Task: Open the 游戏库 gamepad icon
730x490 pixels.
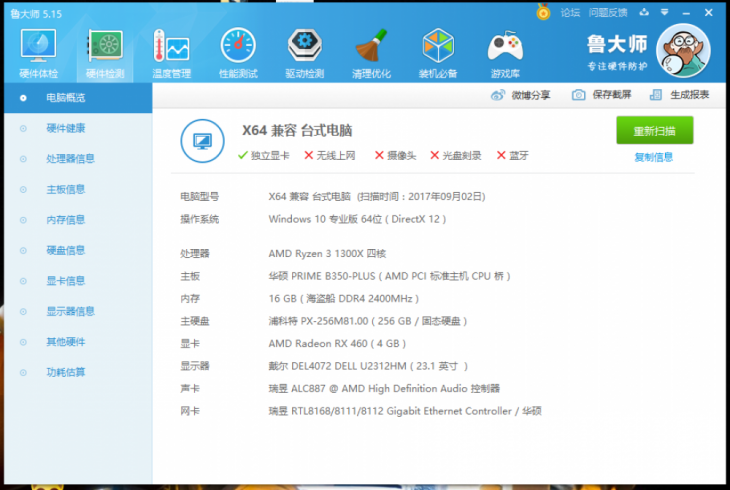Action: coord(505,46)
